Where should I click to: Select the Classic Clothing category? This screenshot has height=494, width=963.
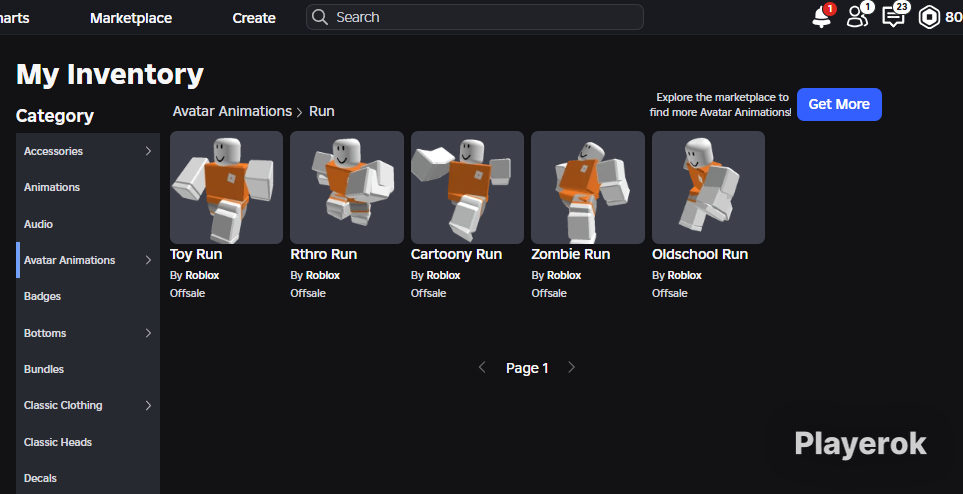click(88, 406)
